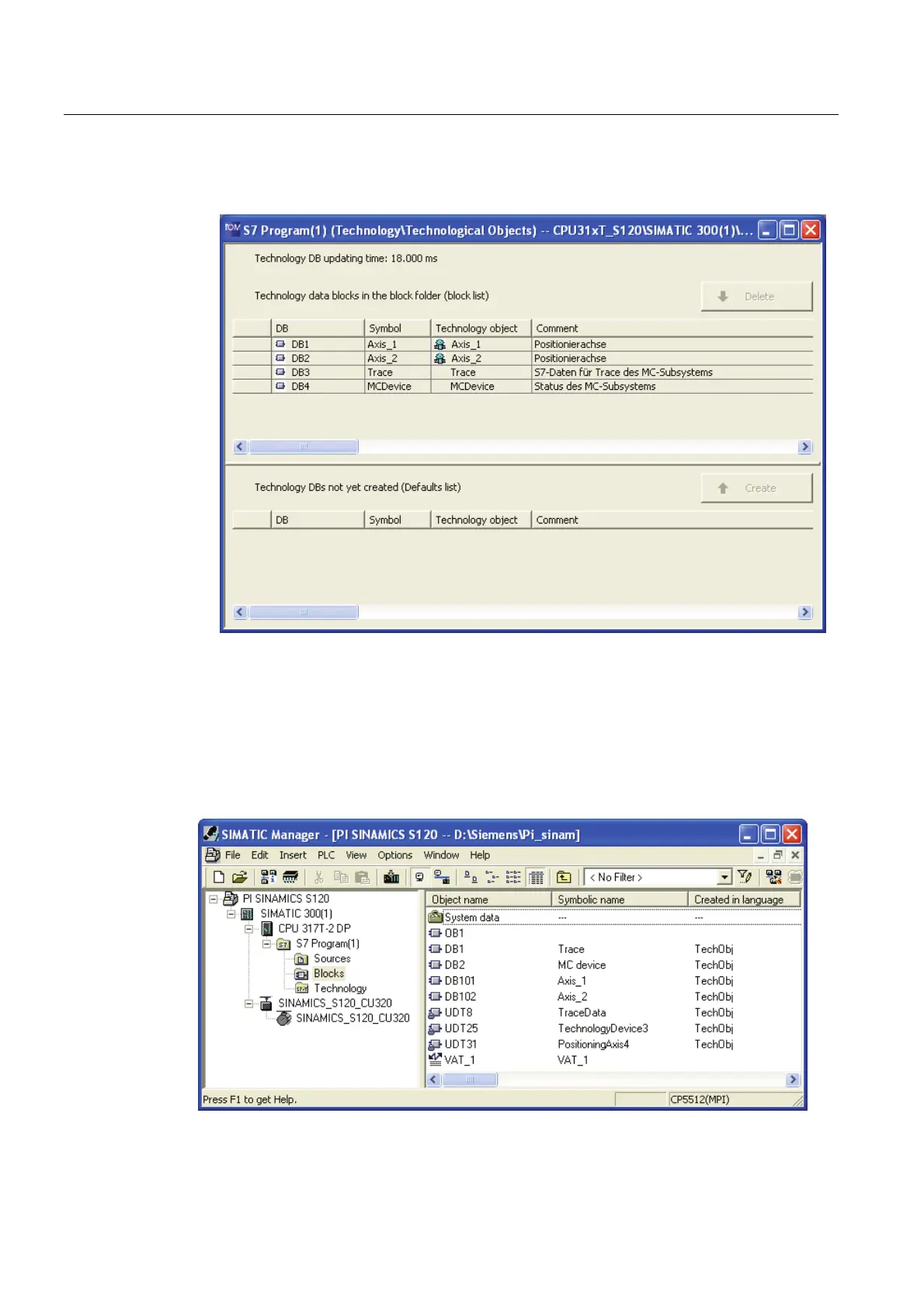Open the Insert menu
Image resolution: width=924 pixels, height=1308 pixels.
click(294, 855)
